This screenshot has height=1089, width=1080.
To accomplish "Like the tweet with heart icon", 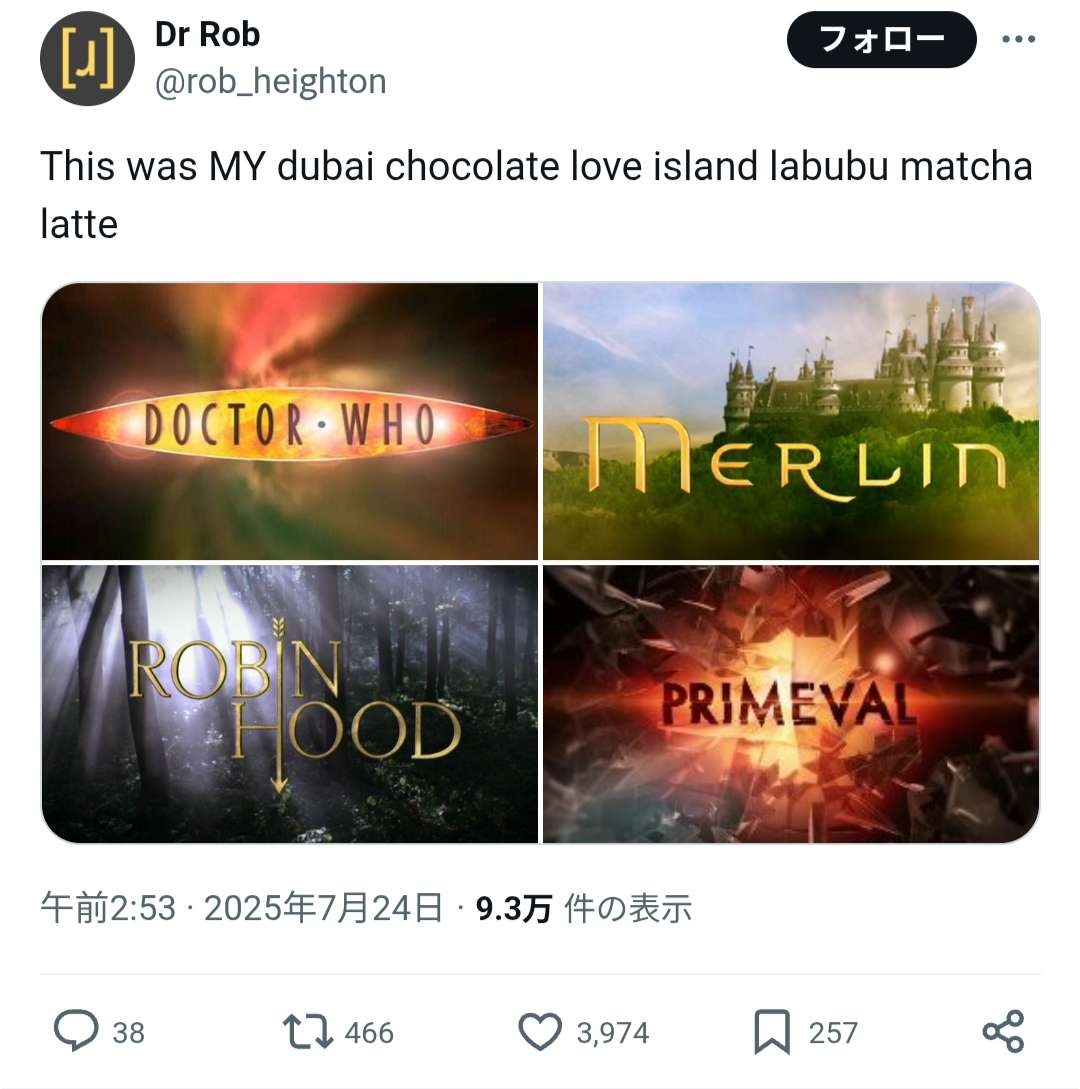I will 540,1032.
